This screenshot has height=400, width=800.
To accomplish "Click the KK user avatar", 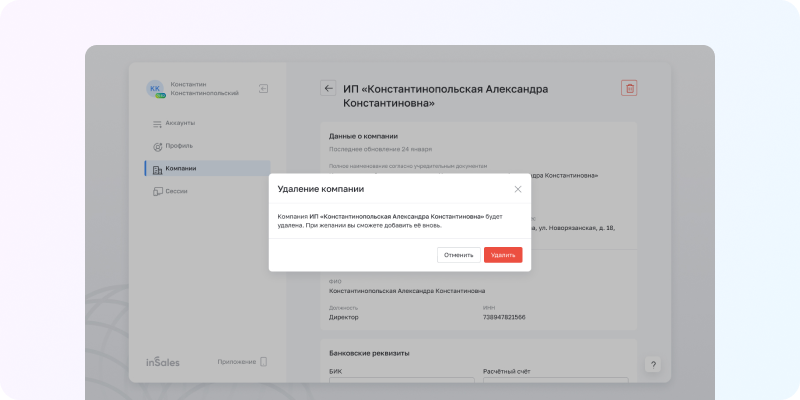I will coord(155,89).
